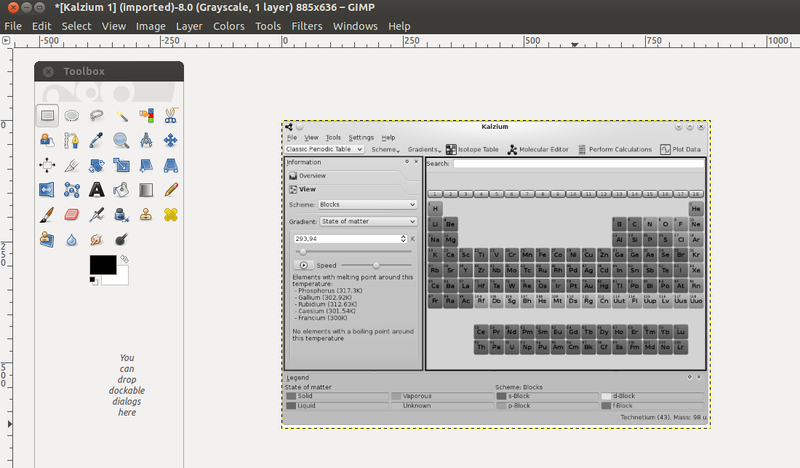Activate the Pencil tool
The image size is (800, 468).
click(170, 190)
